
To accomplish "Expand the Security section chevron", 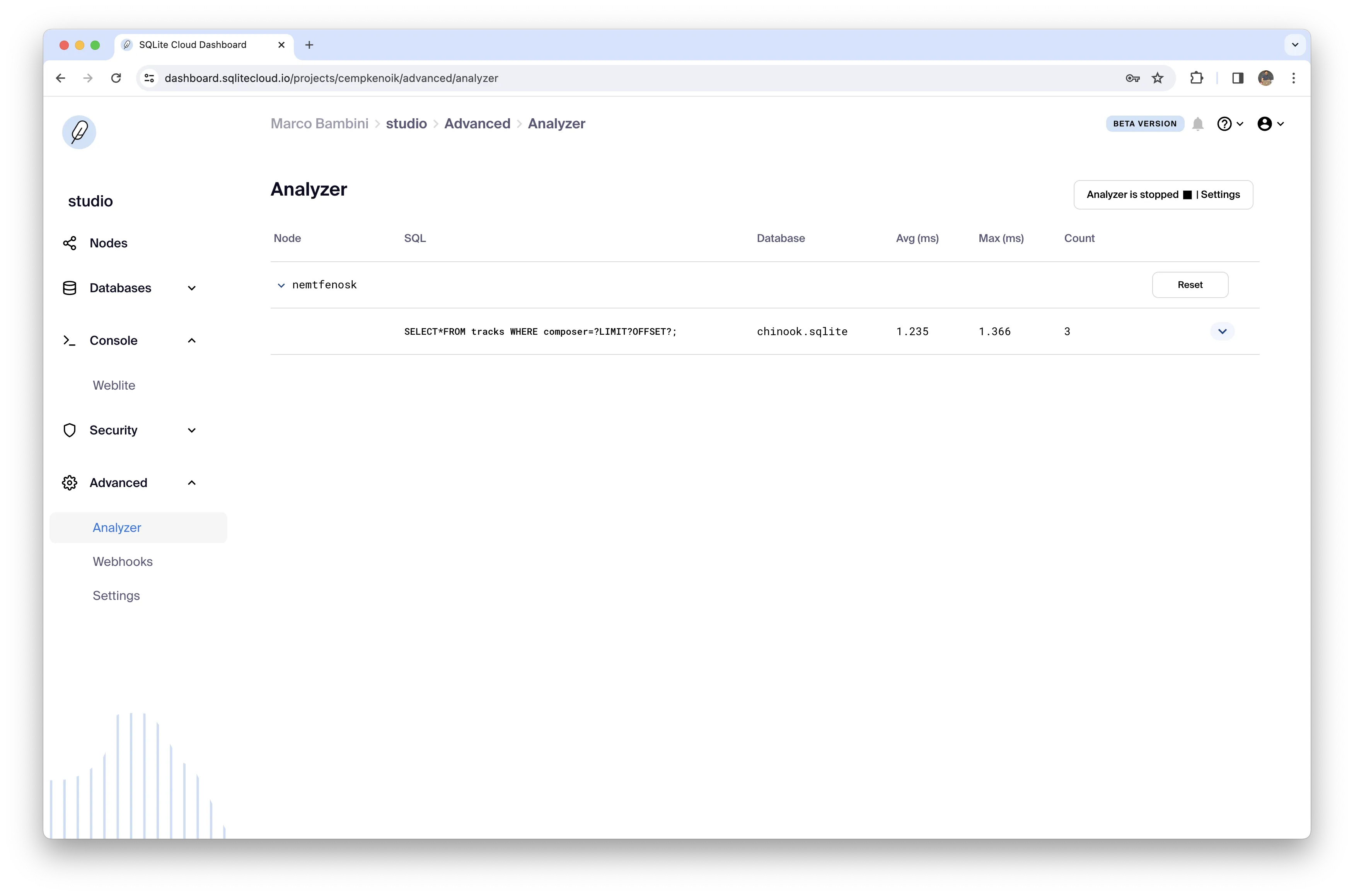I will tap(192, 430).
